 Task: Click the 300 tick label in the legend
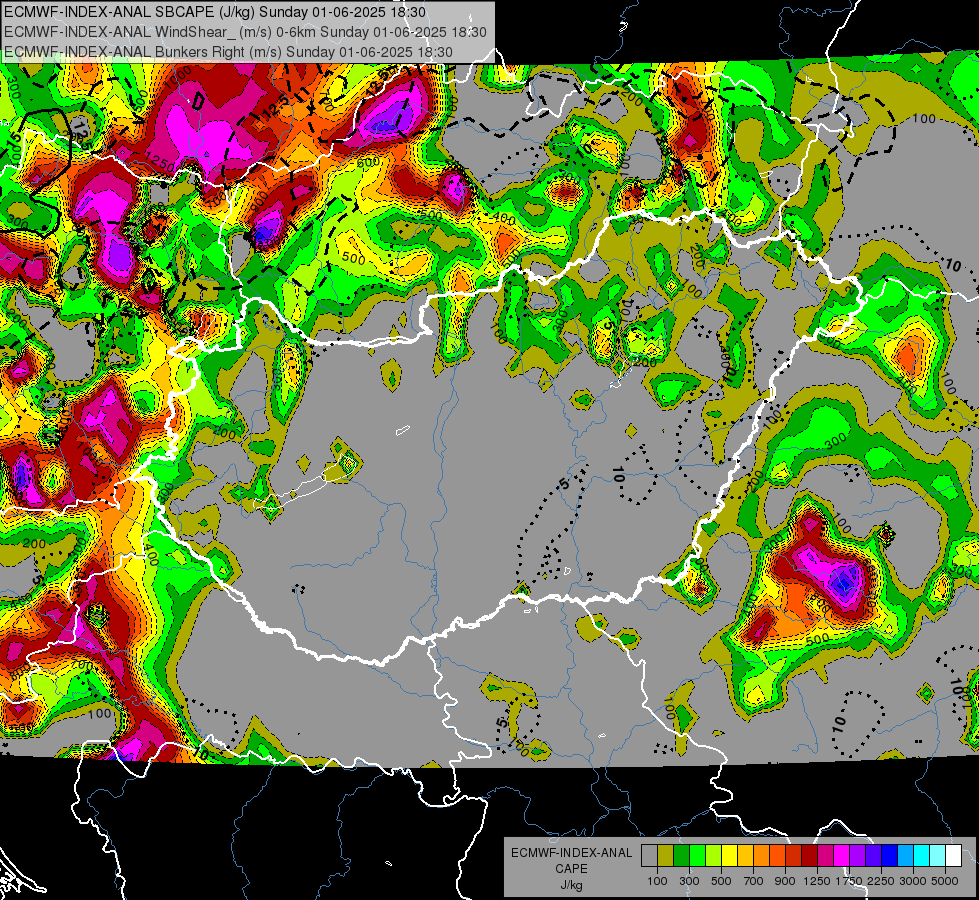(x=689, y=881)
